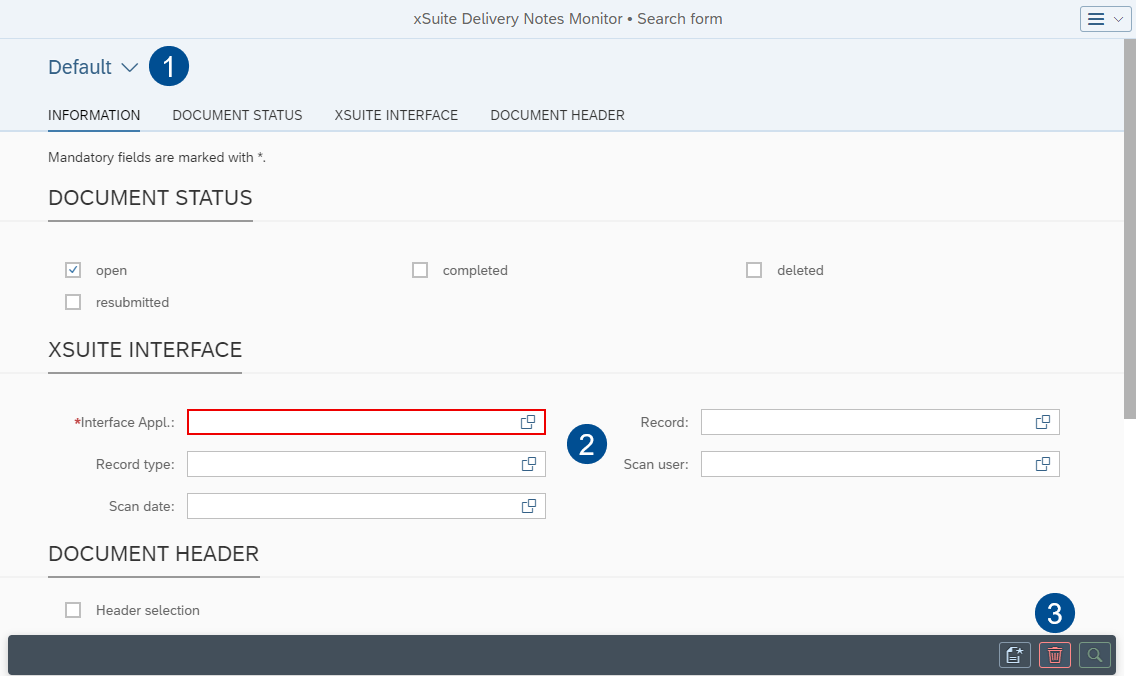Image resolution: width=1136 pixels, height=676 pixels.
Task: Click into the Interface Appl. input field
Action: 350,422
